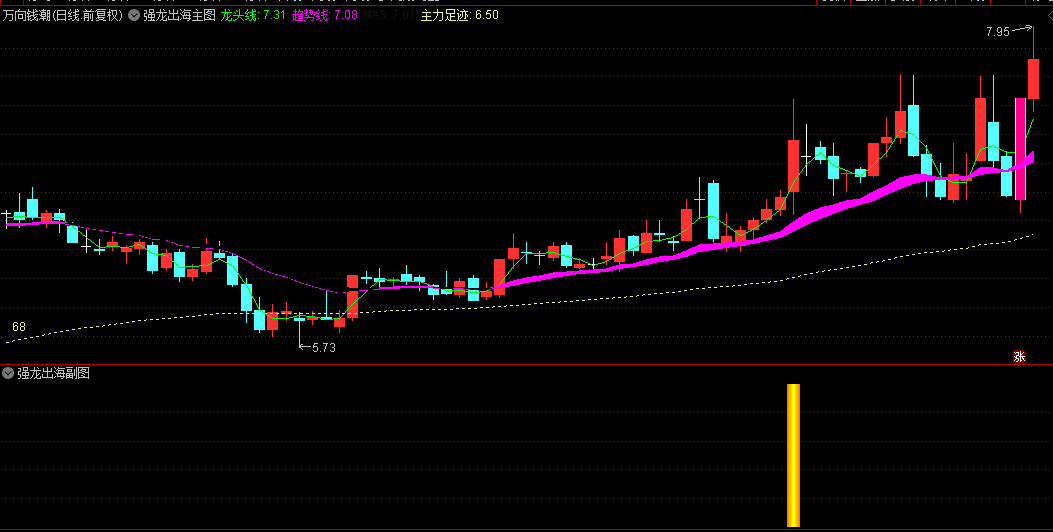The image size is (1053, 532).
Task: Click the red 涨 icon in the chart corner
Action: point(1019,357)
